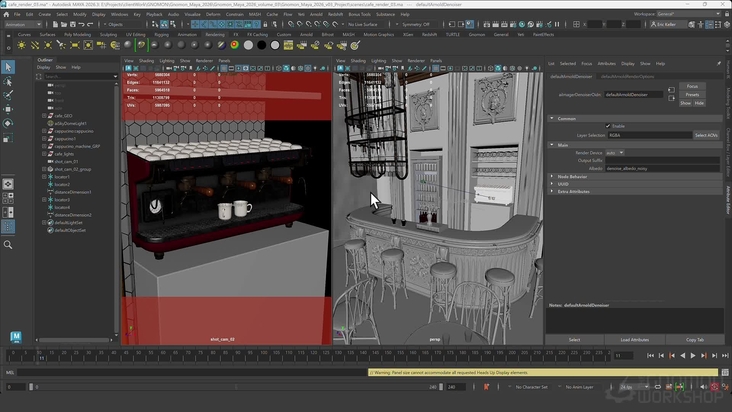
Task: Open the Outliner Display menu
Action: (x=43, y=67)
